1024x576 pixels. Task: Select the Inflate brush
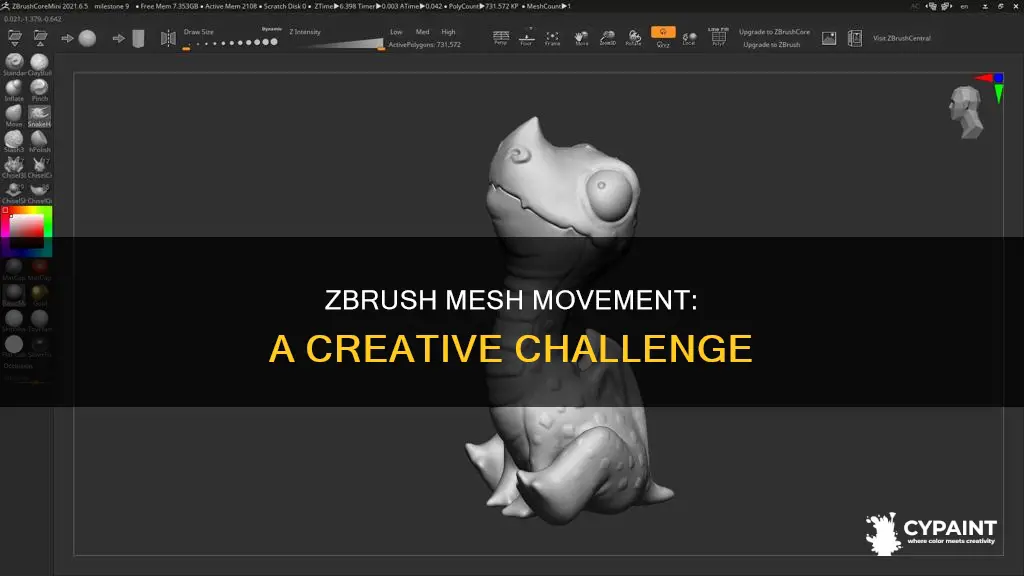point(14,89)
